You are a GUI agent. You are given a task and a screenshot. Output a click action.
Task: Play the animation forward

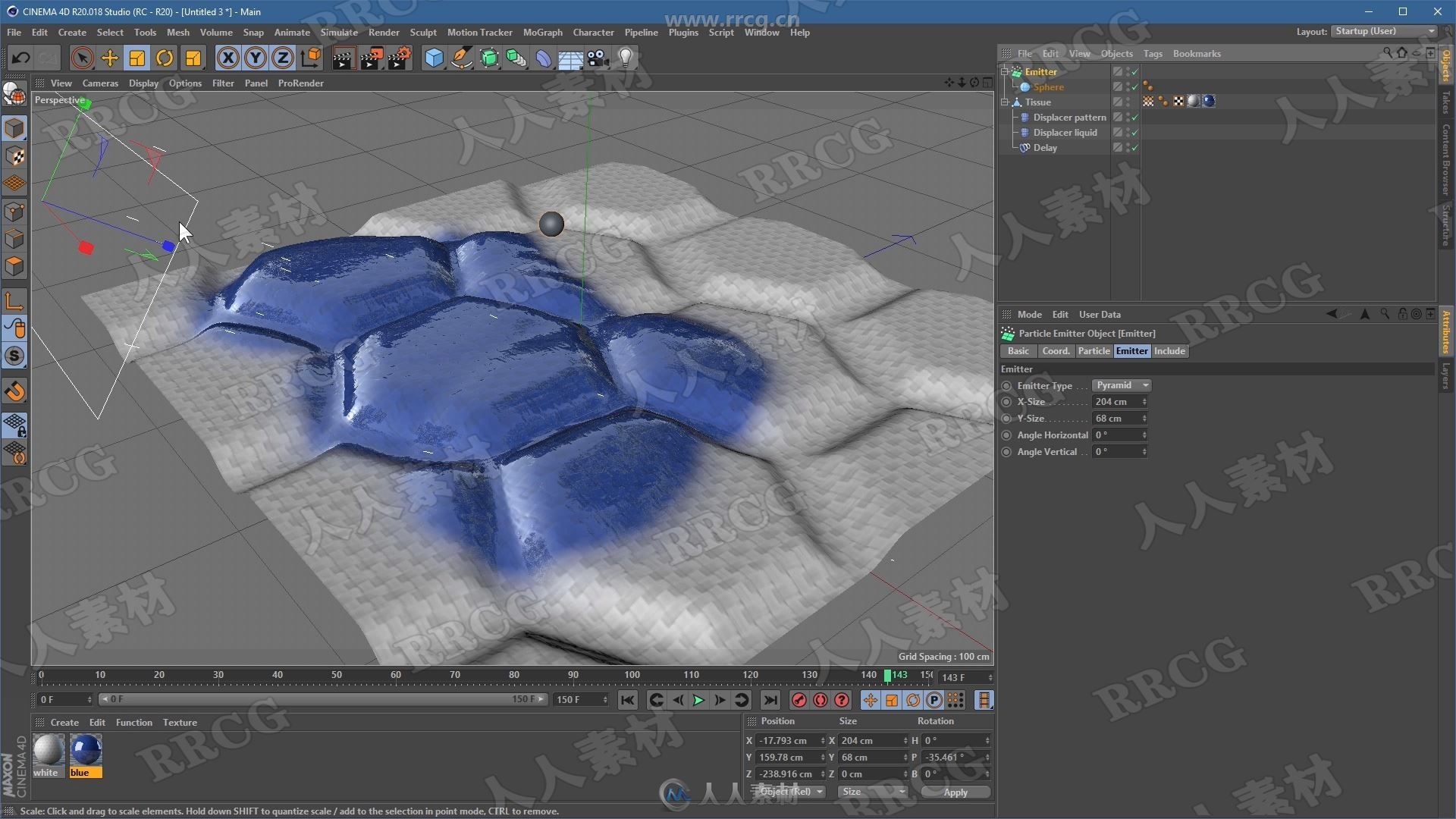[x=698, y=701]
